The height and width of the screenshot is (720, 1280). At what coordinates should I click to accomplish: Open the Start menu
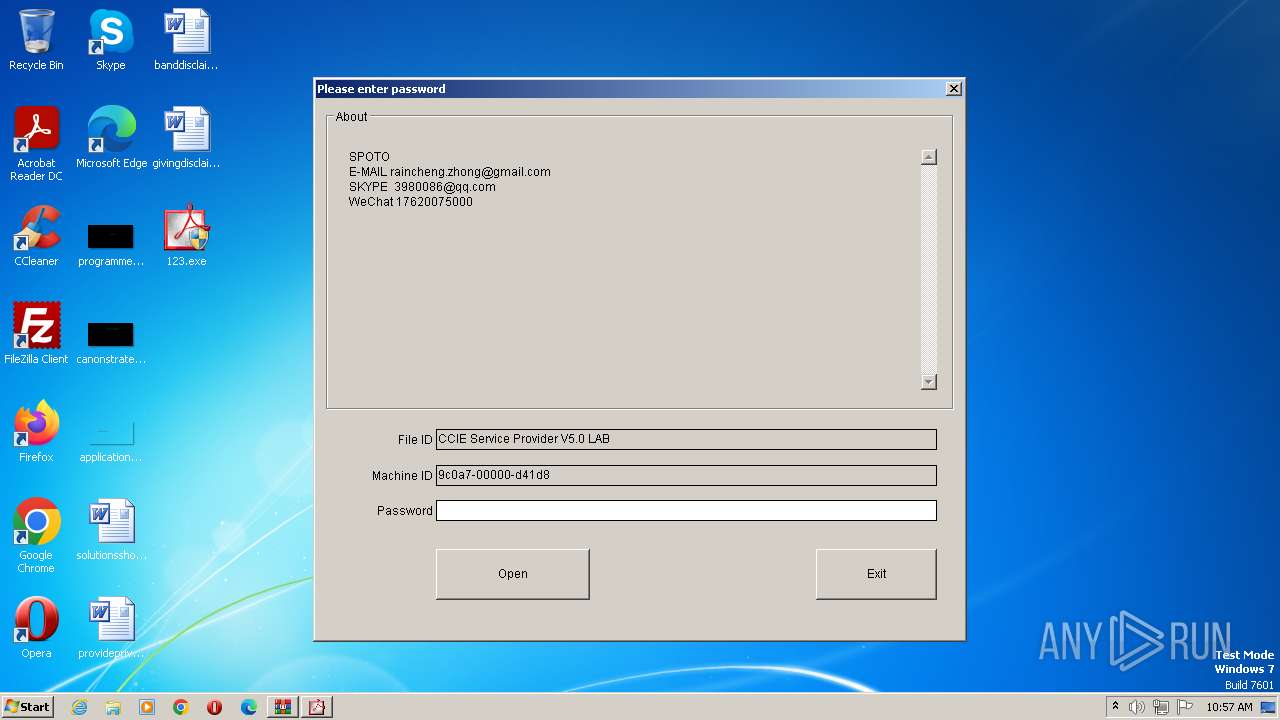[x=28, y=707]
